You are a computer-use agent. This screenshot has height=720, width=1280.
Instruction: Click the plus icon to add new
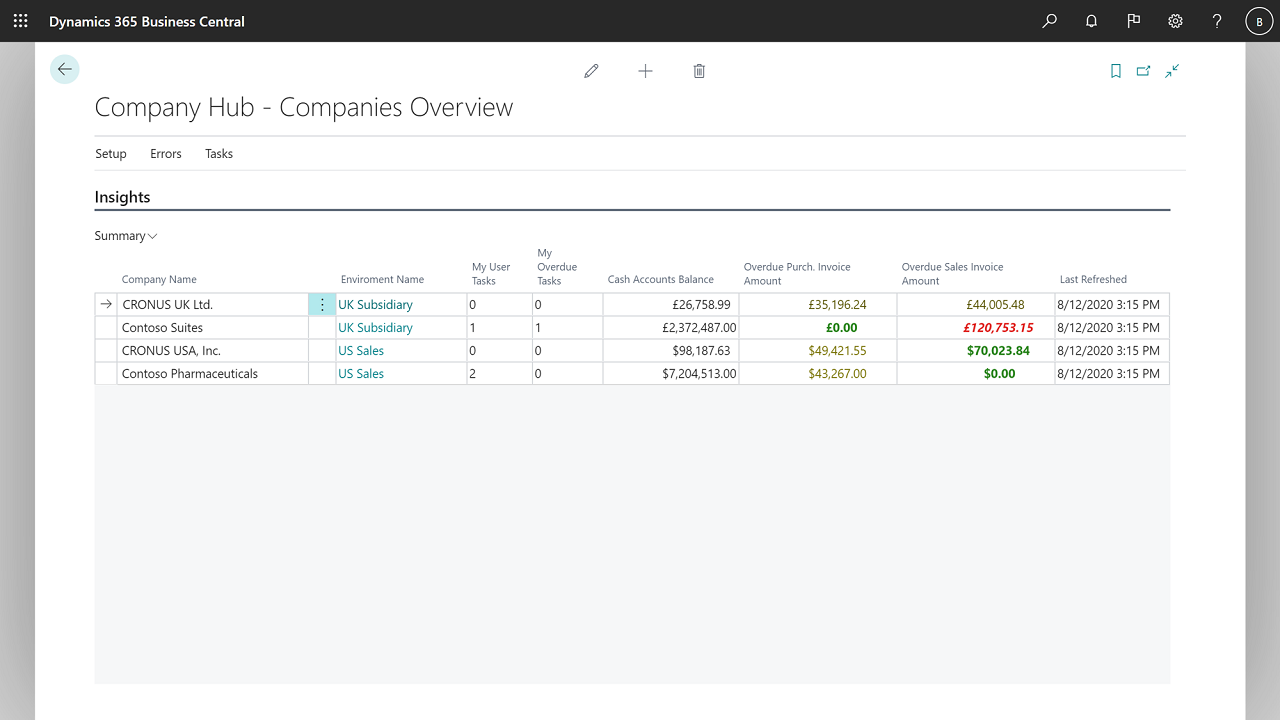point(645,71)
